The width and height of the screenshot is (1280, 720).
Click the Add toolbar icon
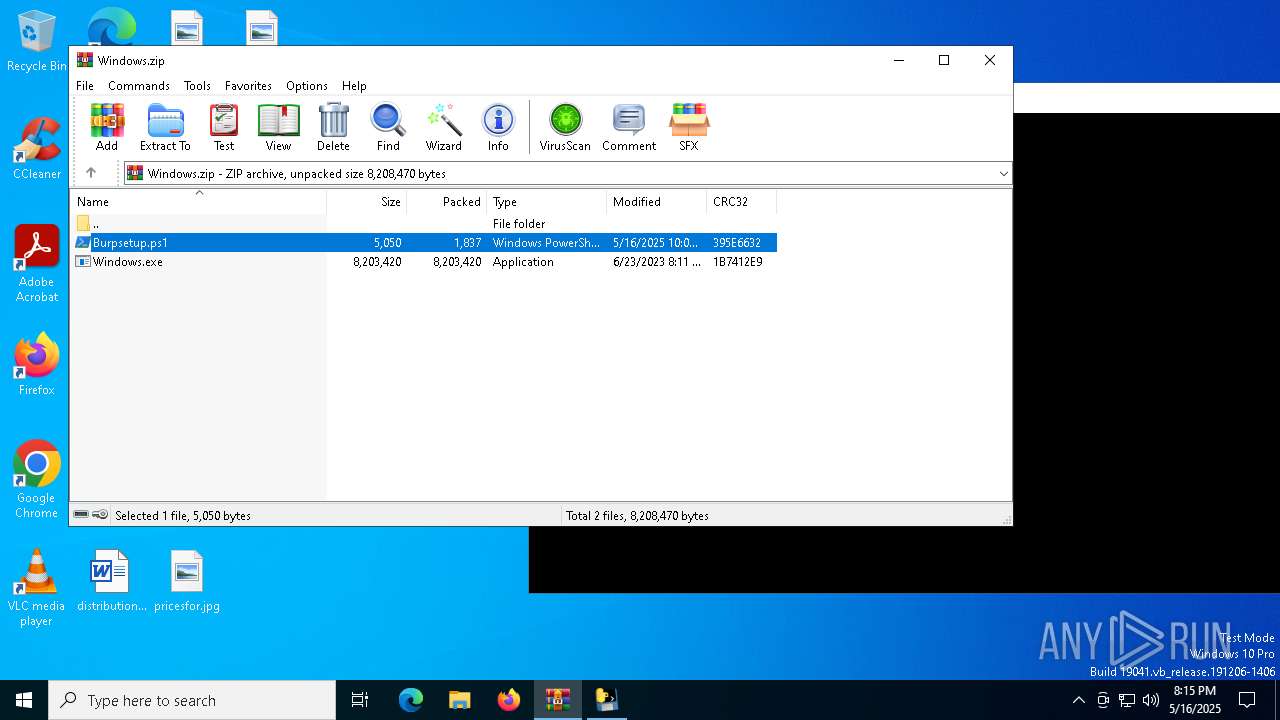(107, 127)
